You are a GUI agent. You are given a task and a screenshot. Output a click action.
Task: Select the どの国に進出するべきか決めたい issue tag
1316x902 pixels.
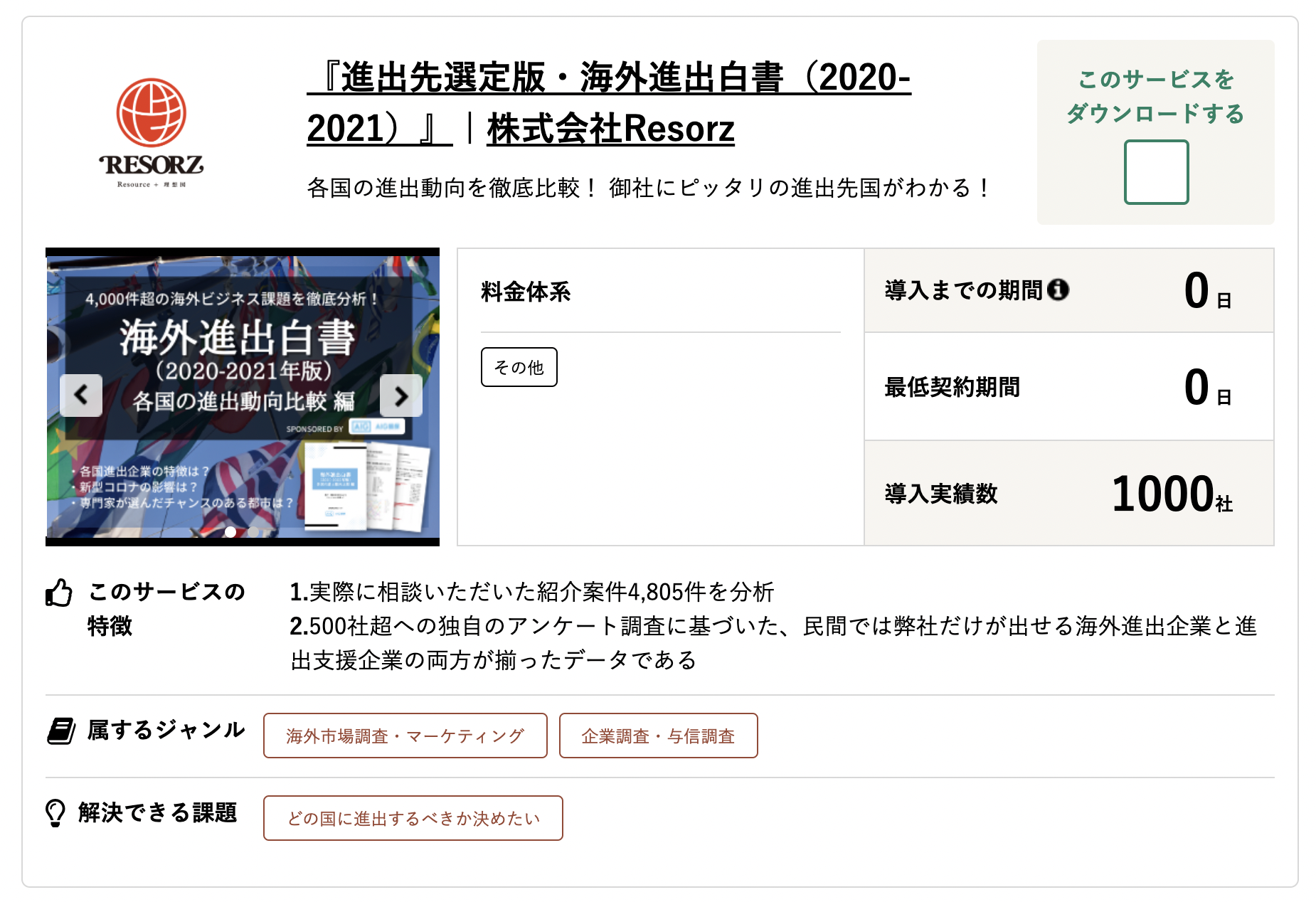tap(413, 818)
